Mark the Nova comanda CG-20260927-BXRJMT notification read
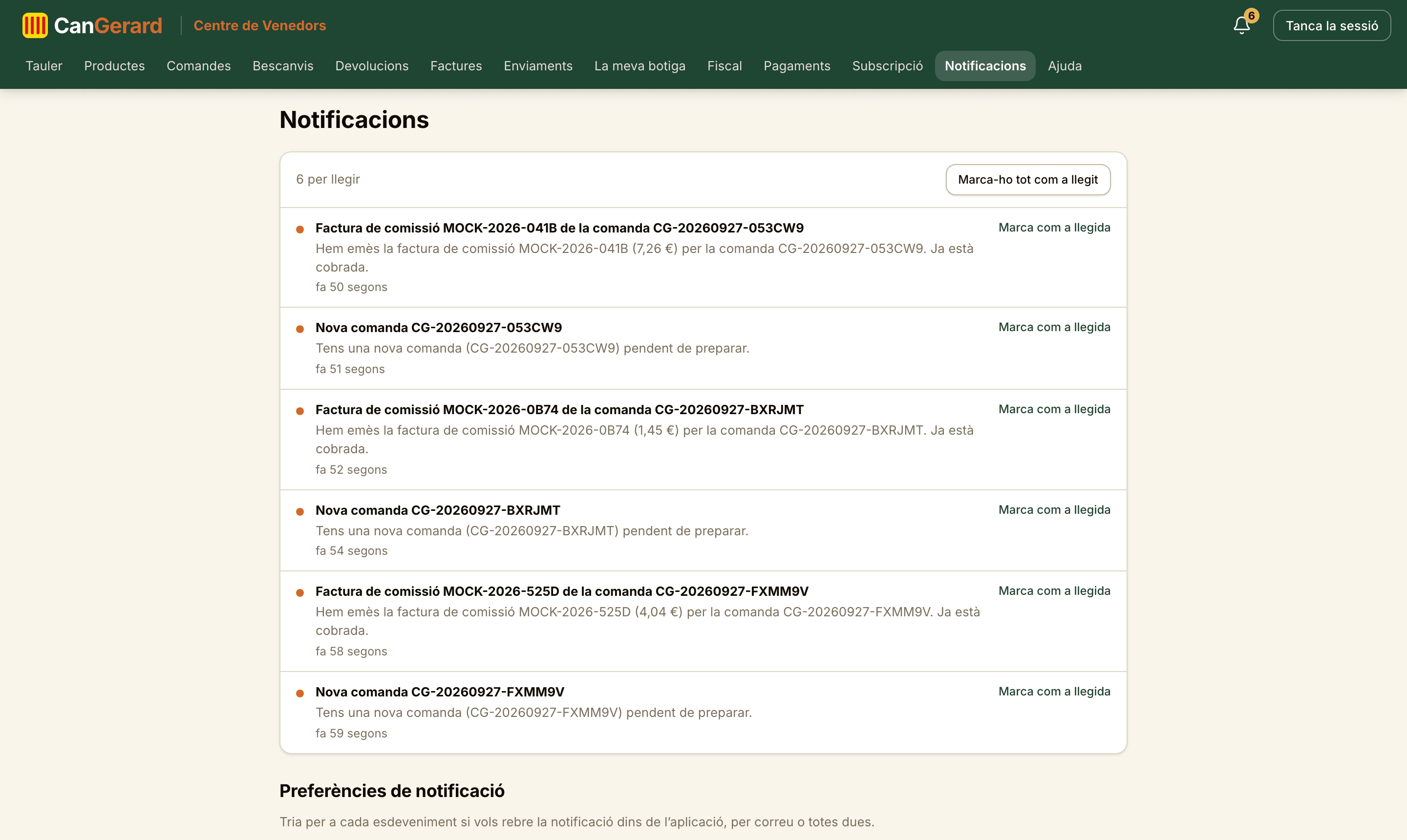The width and height of the screenshot is (1407, 840). pyautogui.click(x=1054, y=510)
